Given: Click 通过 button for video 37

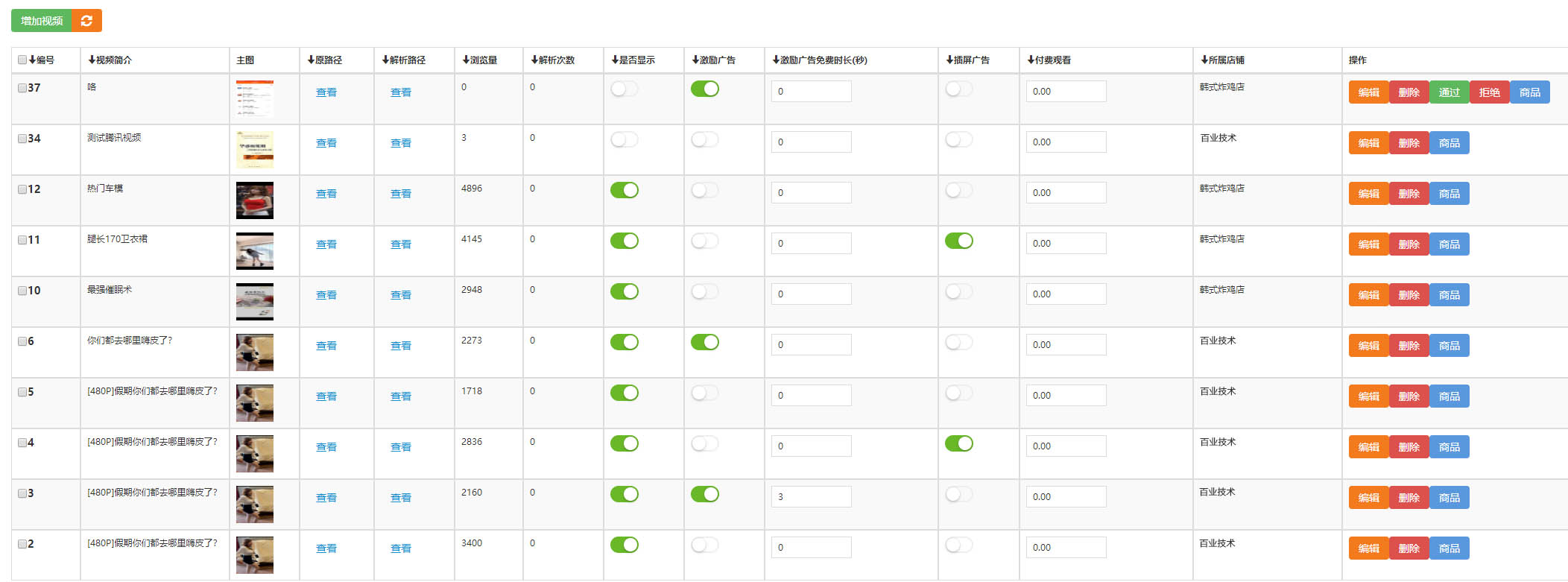Looking at the screenshot, I should (1450, 92).
